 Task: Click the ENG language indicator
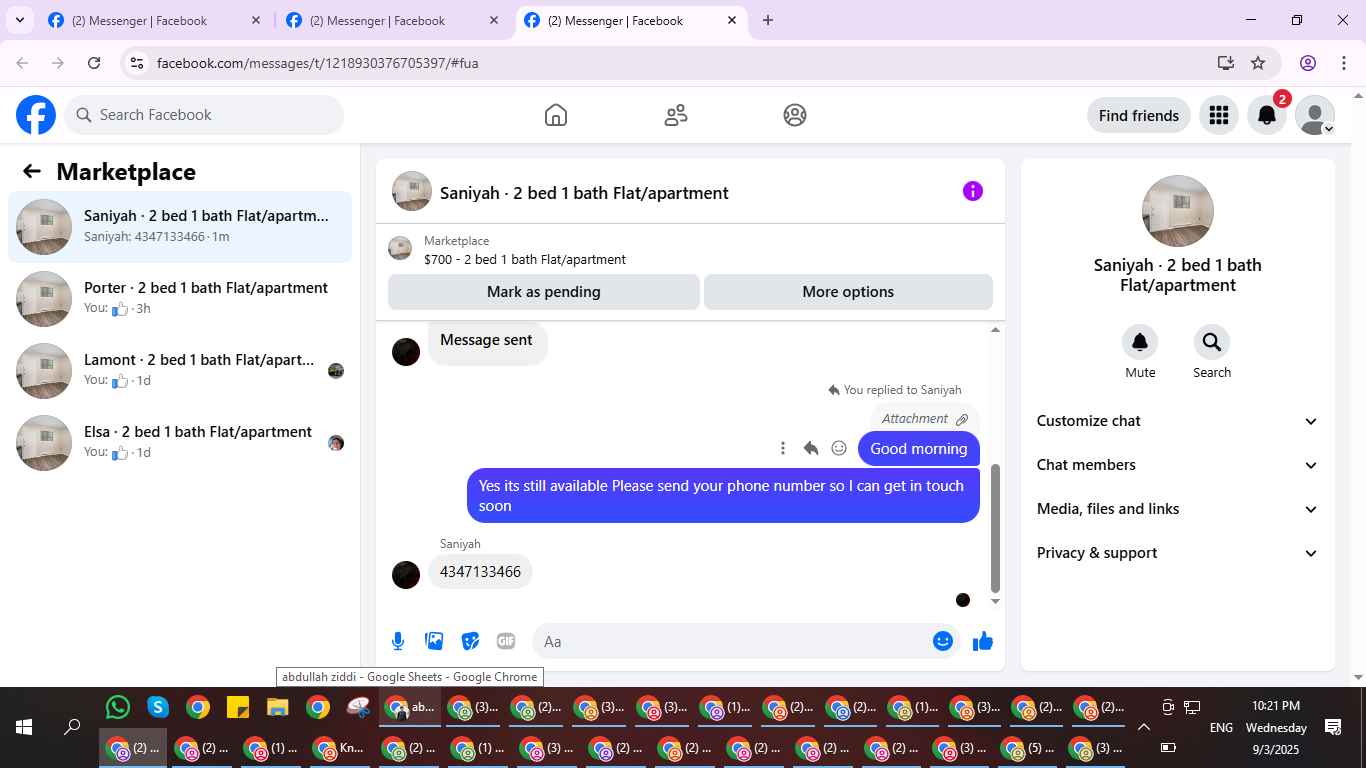[1221, 728]
